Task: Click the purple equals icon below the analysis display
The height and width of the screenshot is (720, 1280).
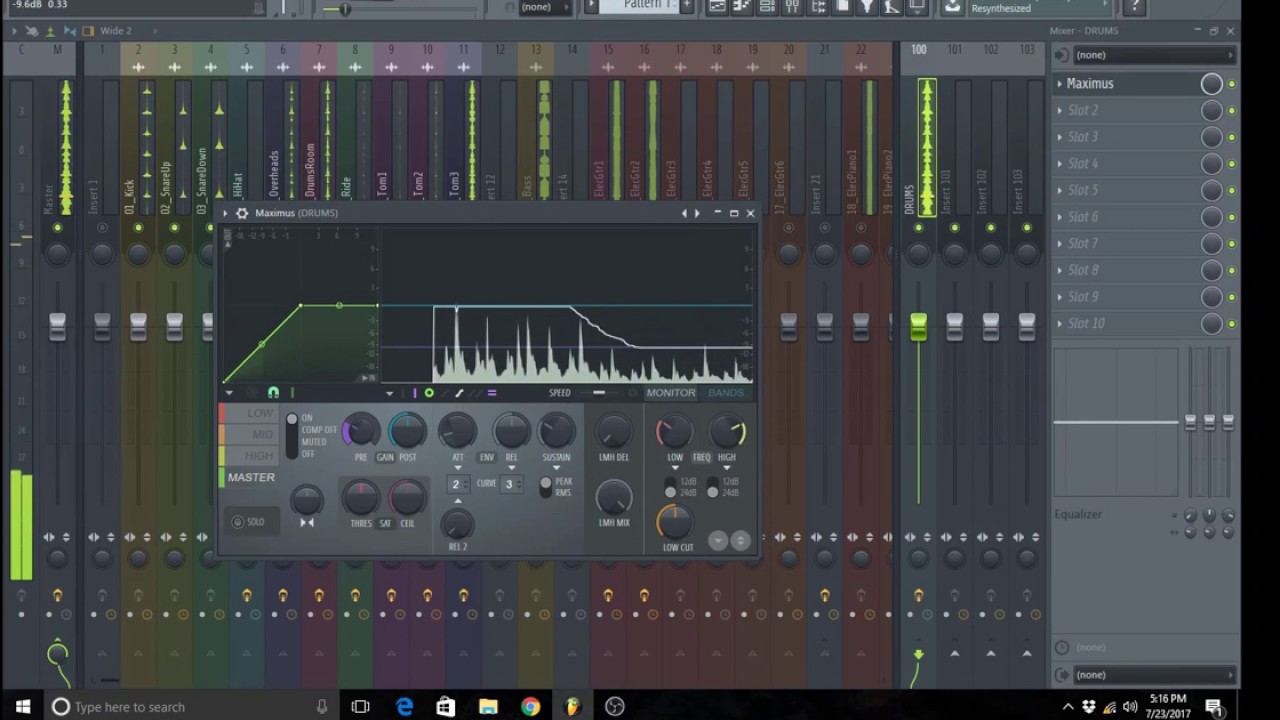Action: (x=491, y=393)
